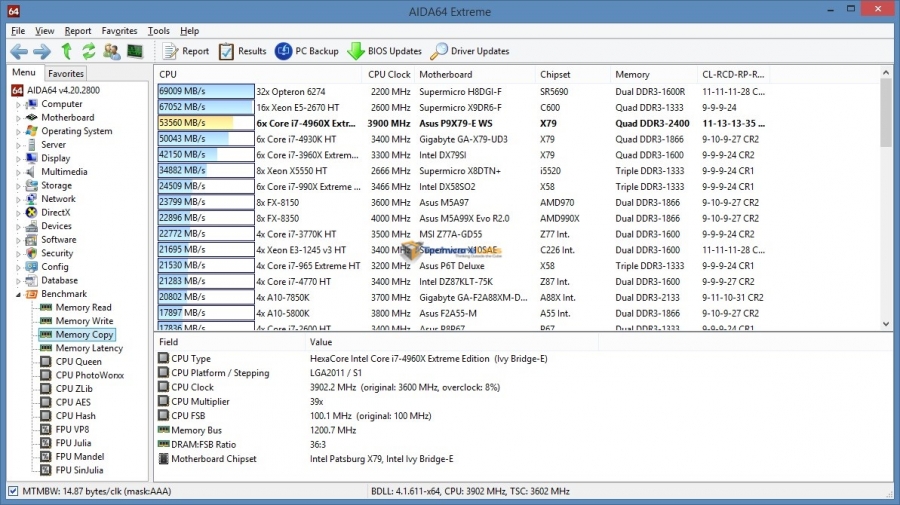The image size is (900, 505).
Task: Open CPU PhotoWorxx benchmark
Action: point(90,375)
